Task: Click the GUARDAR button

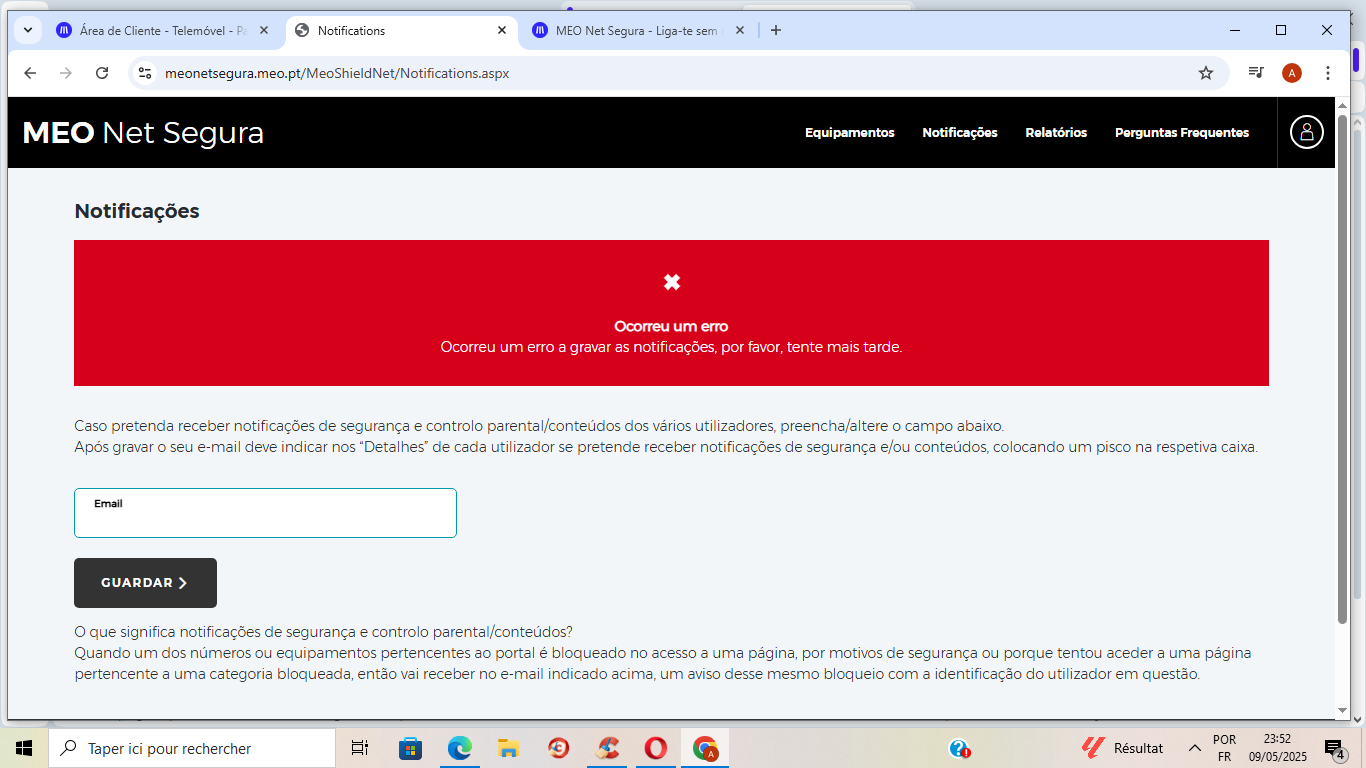Action: coord(145,583)
